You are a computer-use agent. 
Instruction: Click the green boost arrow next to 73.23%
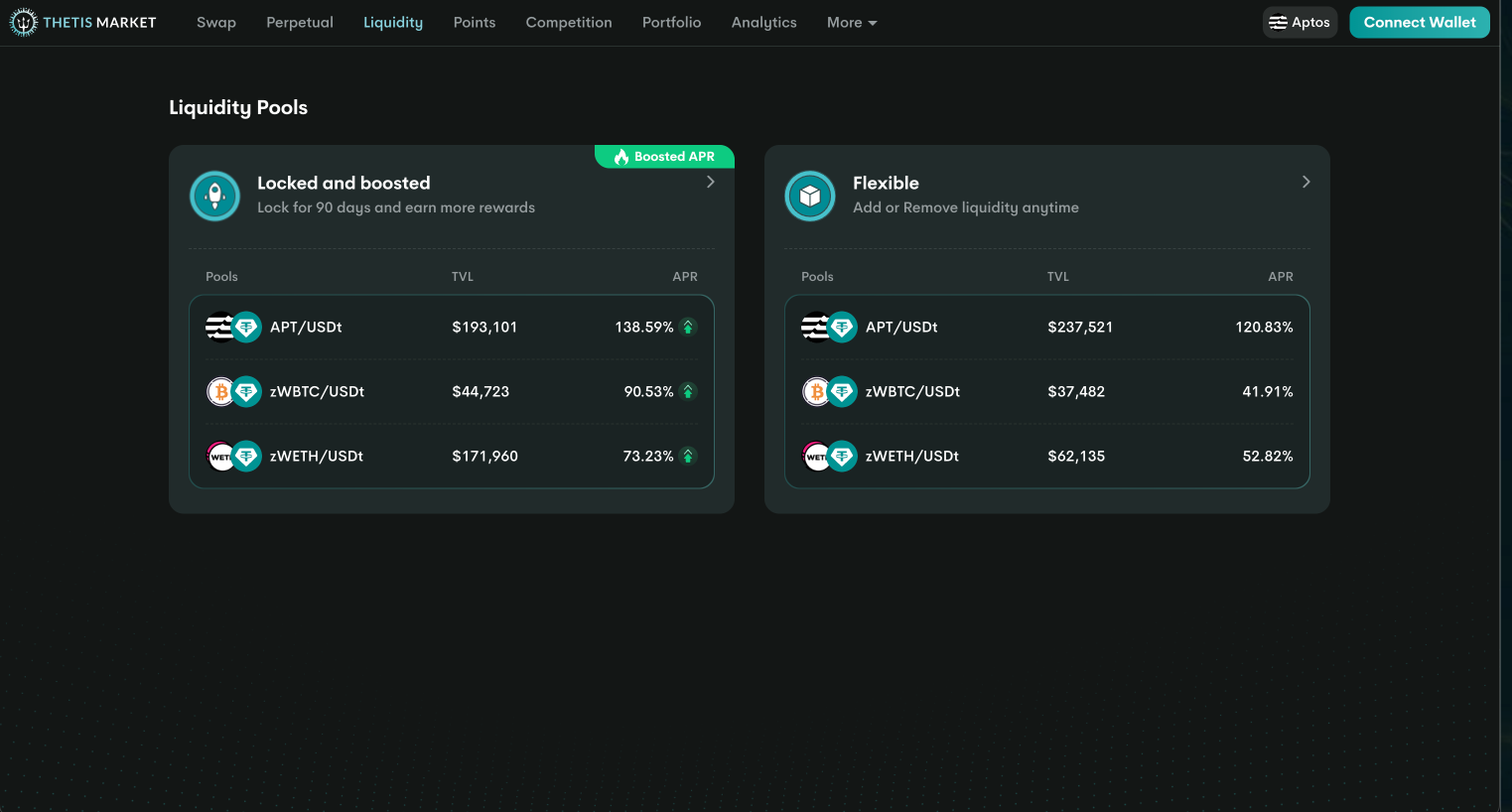pyautogui.click(x=688, y=456)
